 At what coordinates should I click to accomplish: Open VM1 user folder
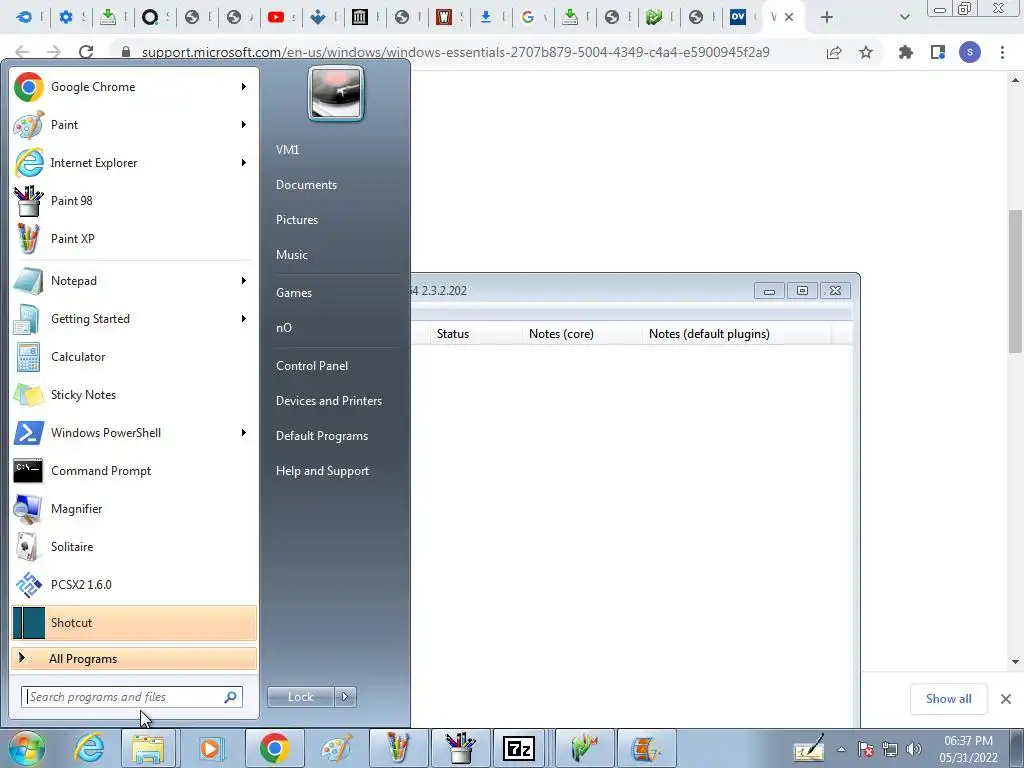click(x=287, y=150)
